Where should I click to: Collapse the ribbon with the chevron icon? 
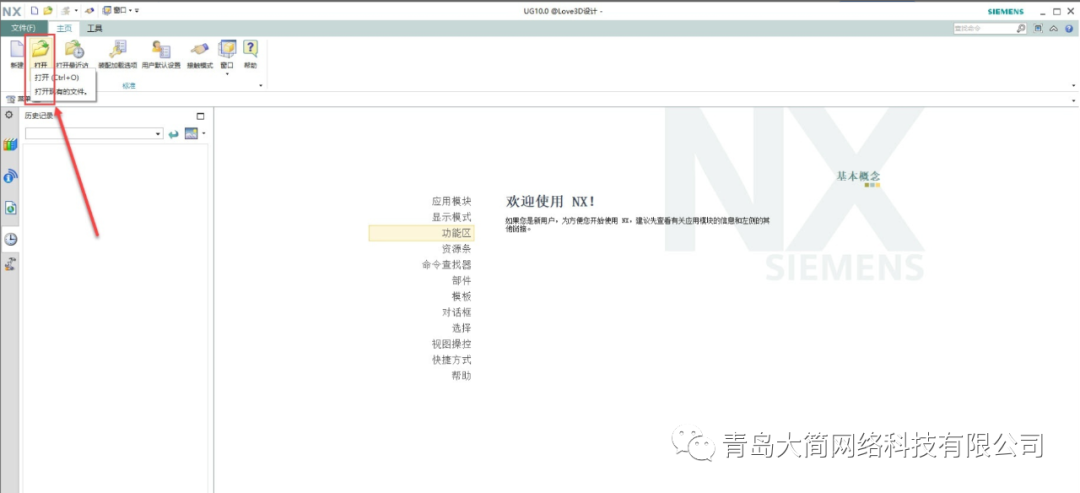(1054, 28)
